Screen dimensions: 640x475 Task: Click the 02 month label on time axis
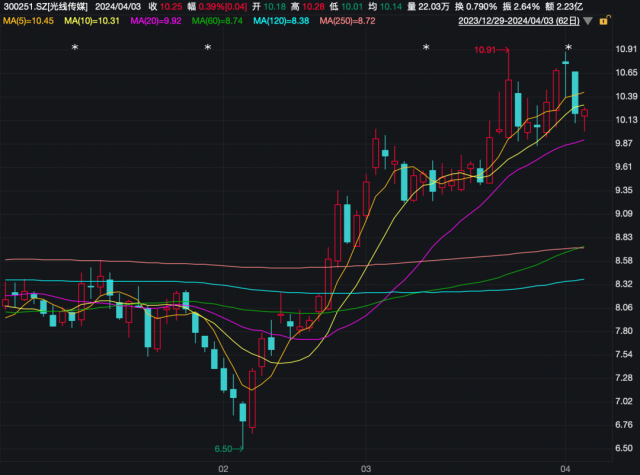[x=223, y=469]
